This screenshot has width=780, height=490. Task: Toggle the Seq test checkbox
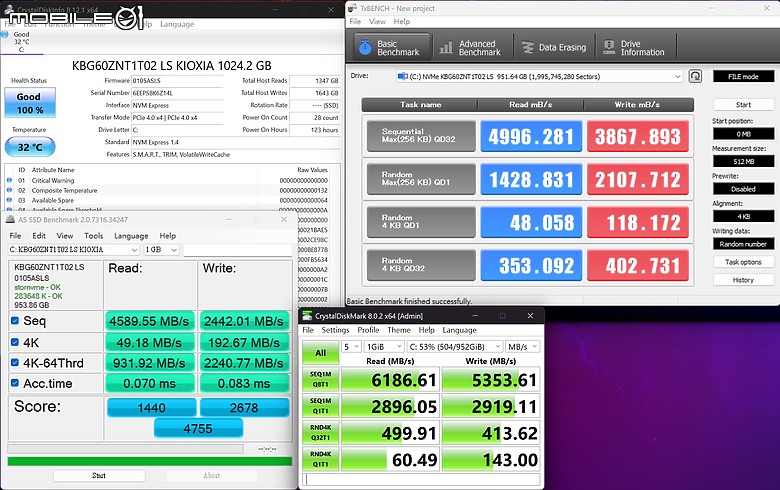[15, 321]
